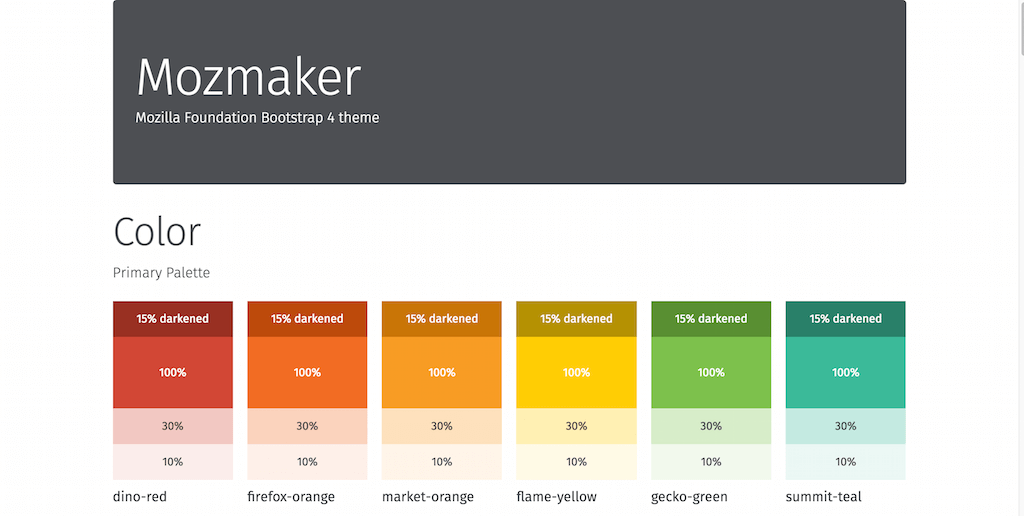
Task: Click the page's vertical scrollbar
Action: pyautogui.click(x=1019, y=258)
